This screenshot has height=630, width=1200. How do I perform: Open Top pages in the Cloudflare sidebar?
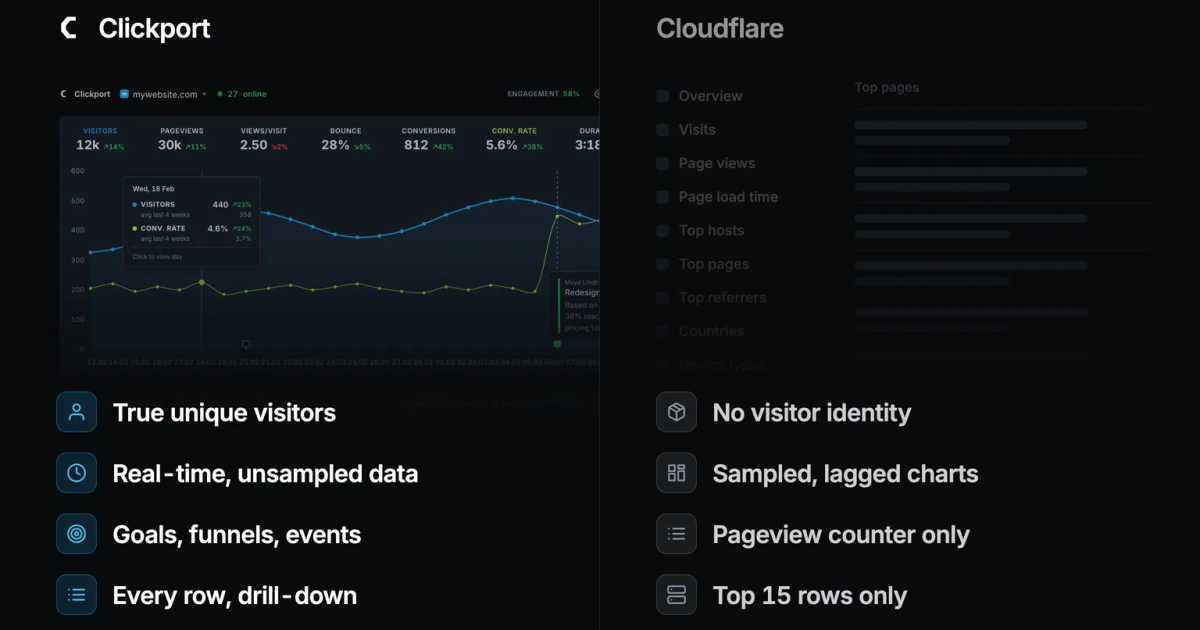point(714,264)
